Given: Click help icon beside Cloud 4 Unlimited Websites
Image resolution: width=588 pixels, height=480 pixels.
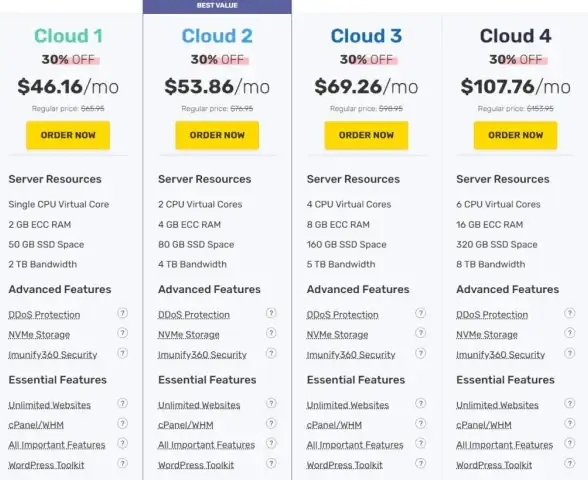Looking at the screenshot, I should (x=570, y=403).
